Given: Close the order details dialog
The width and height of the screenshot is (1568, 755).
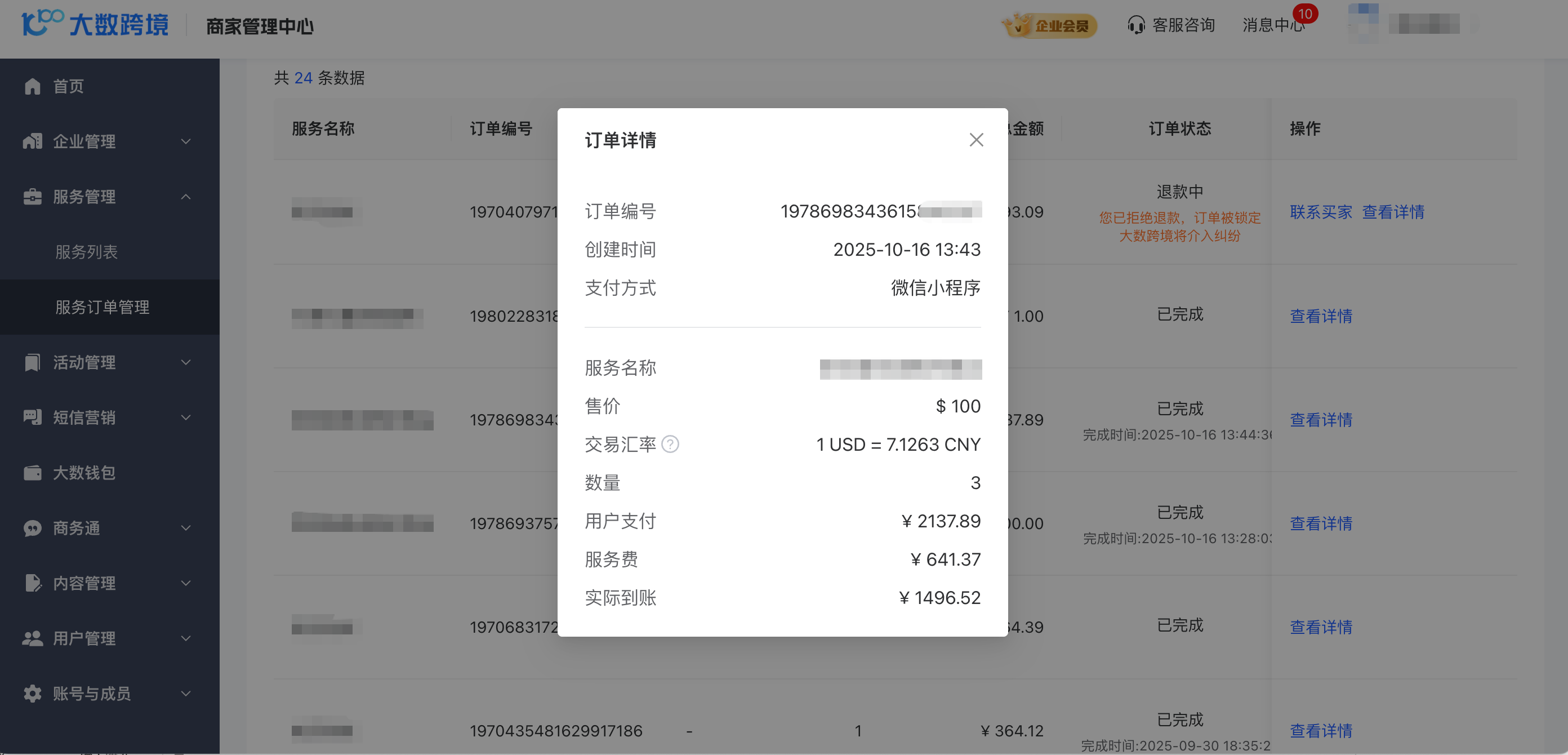Looking at the screenshot, I should pos(975,140).
